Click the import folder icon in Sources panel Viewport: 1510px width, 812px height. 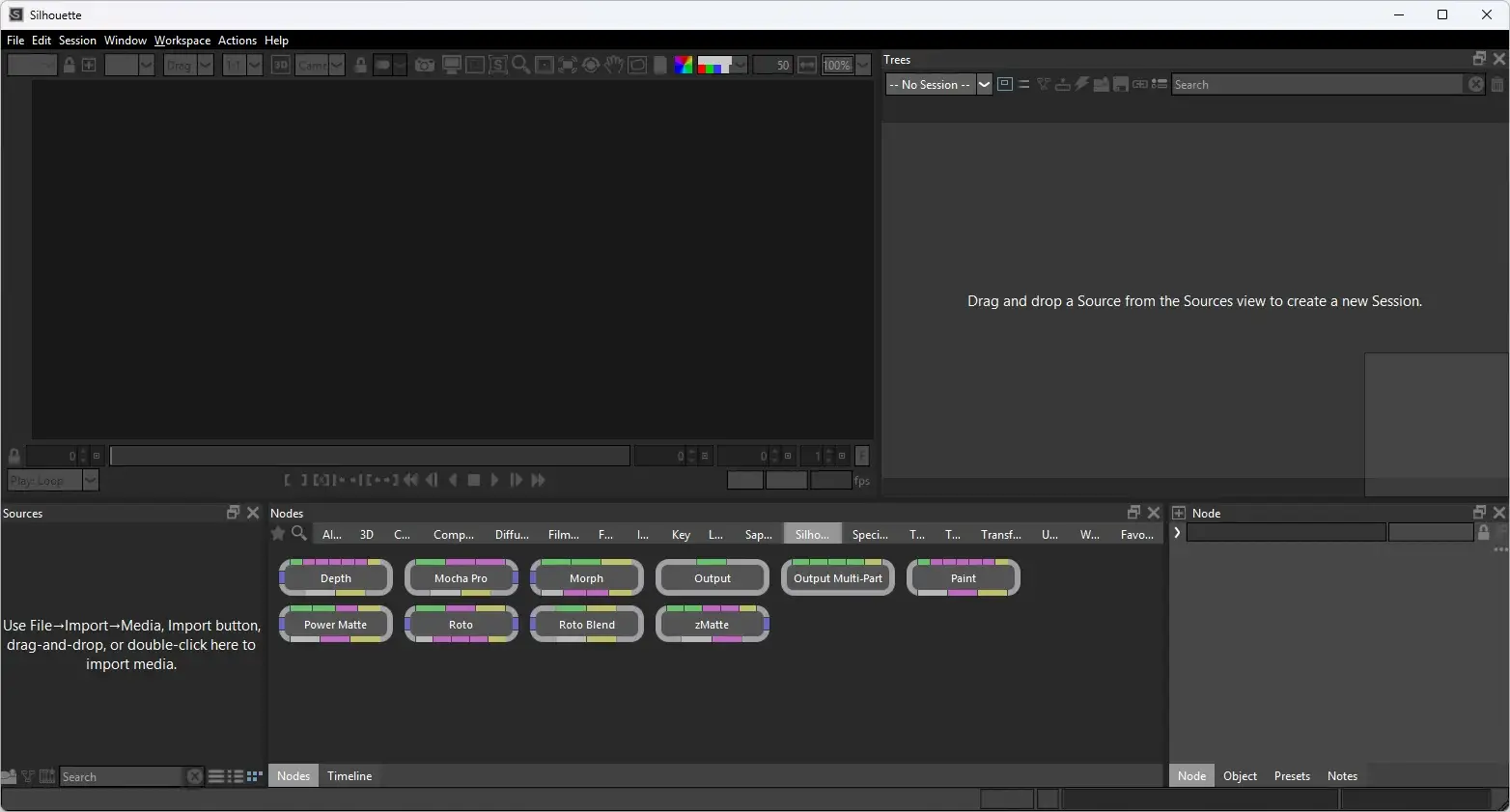tap(9, 776)
